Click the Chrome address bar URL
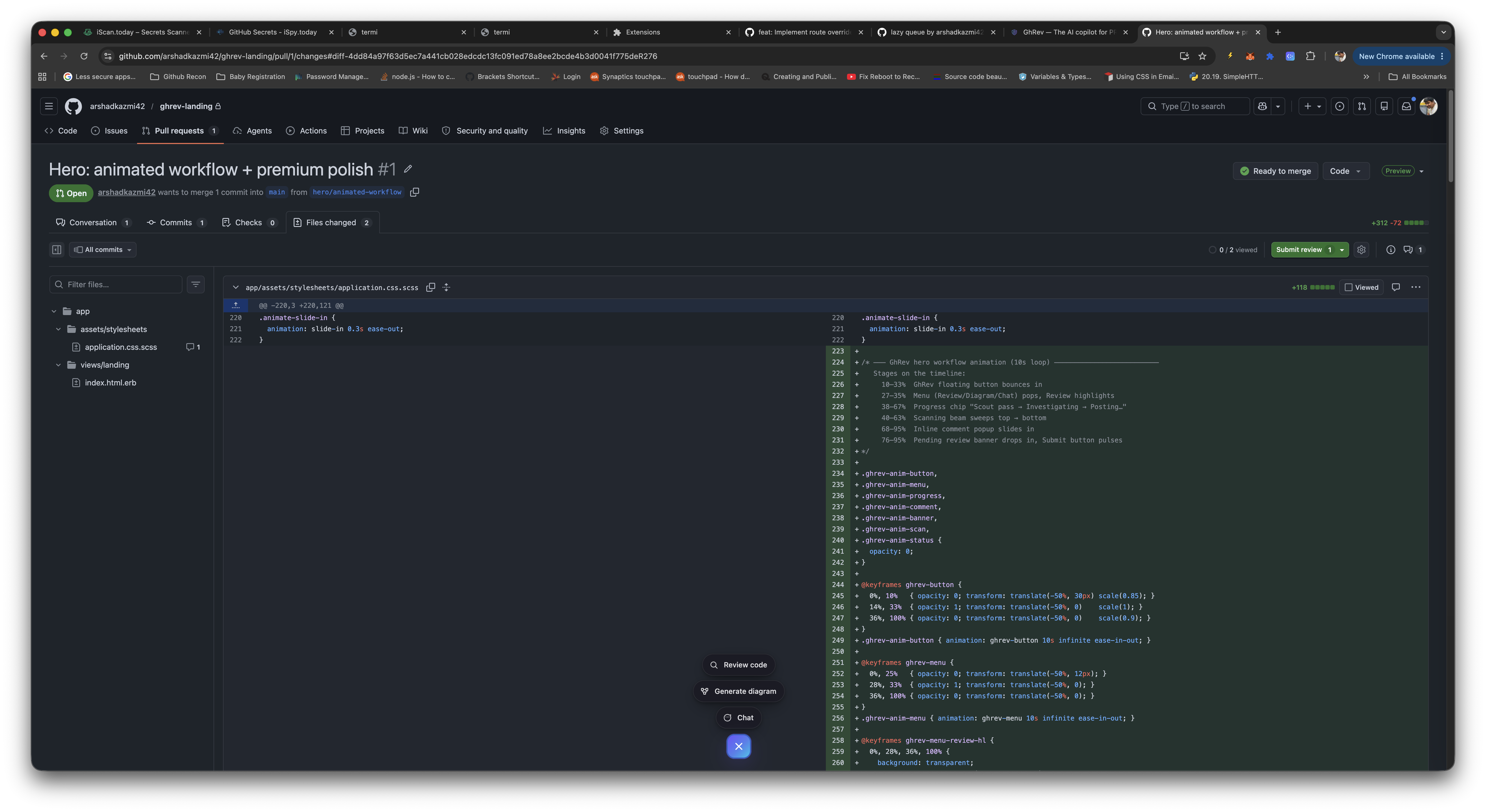Screen dimensions: 1486x812 388,56
